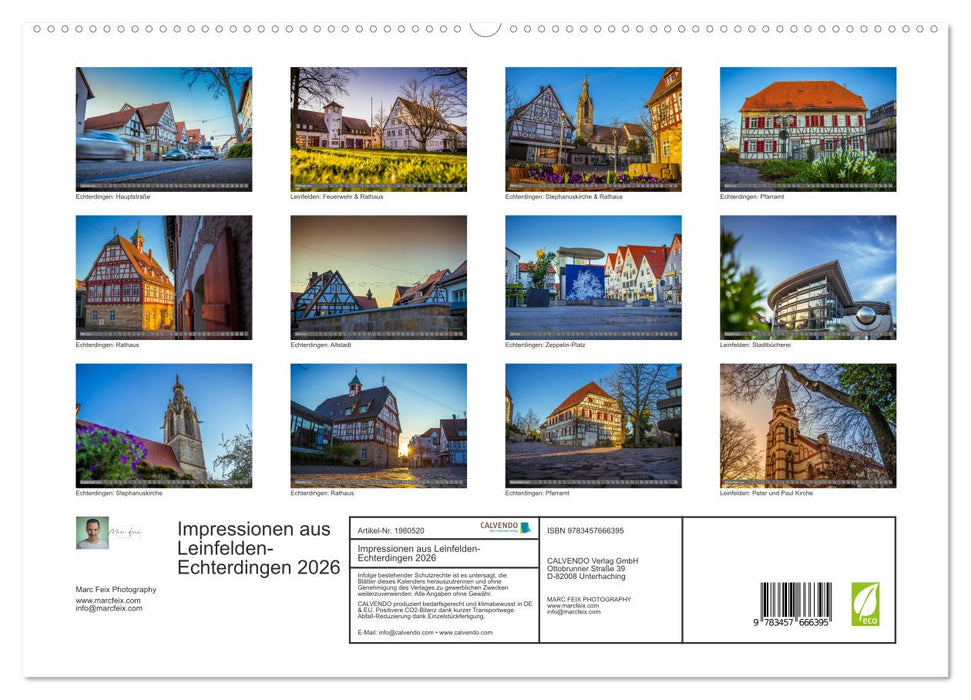Screen dimensions: 971x700
Task: Select the Leinfelden: Peter und Paul Kirche photo
Action: (x=806, y=425)
